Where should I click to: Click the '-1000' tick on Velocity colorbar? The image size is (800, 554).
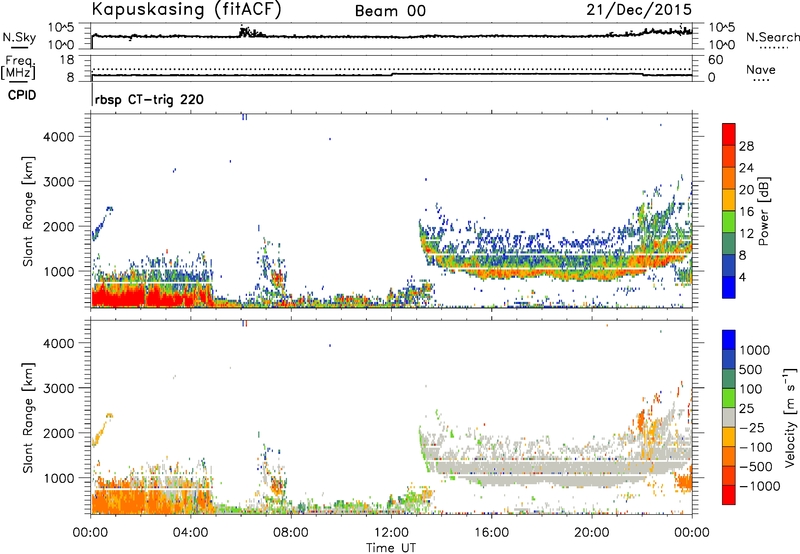point(759,486)
